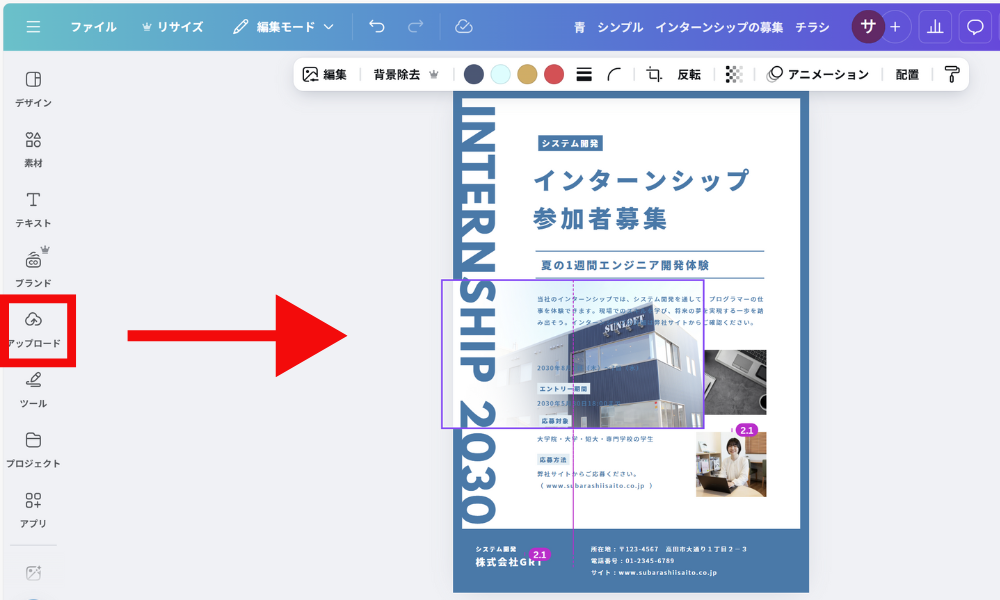1000x600 pixels.
Task: Add a collaborator with plus button
Action: tap(895, 27)
